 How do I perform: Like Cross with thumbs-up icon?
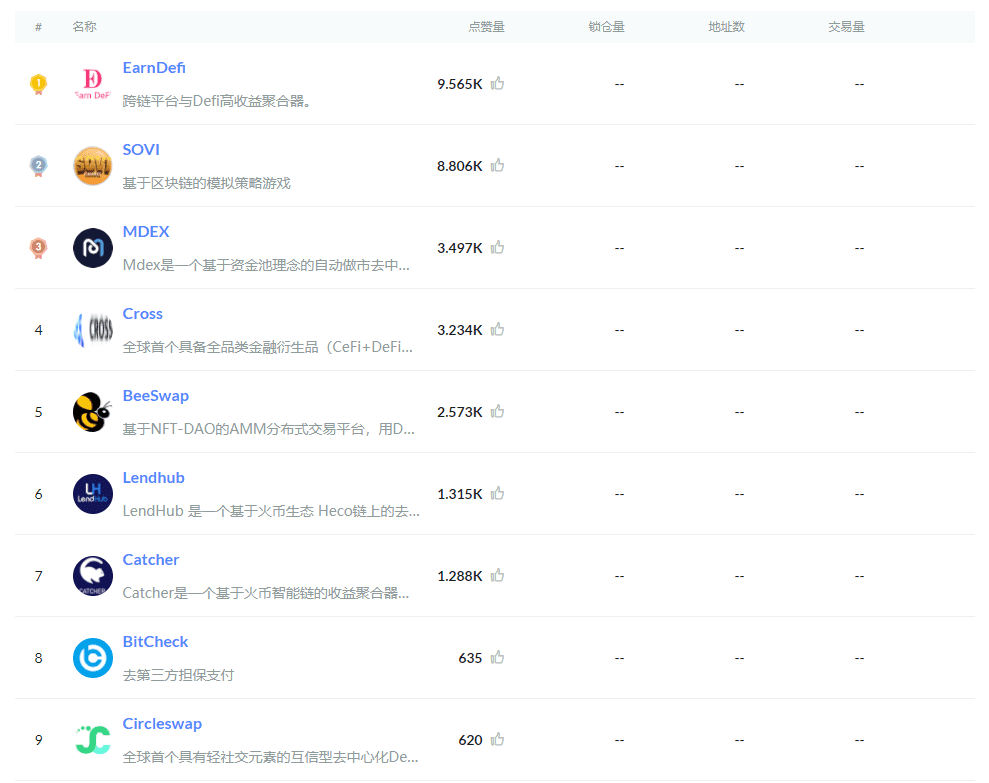point(498,329)
